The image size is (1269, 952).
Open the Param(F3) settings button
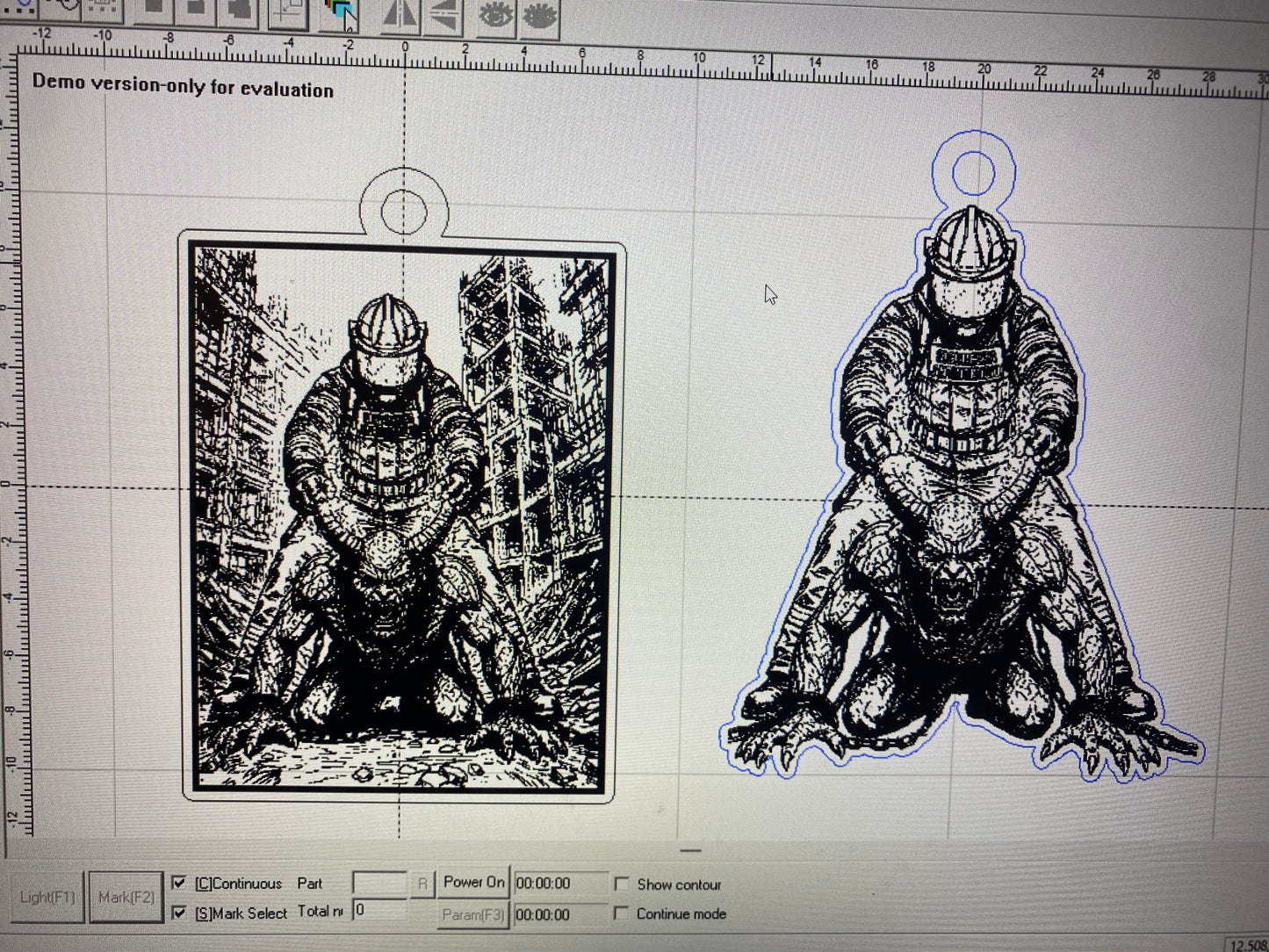click(473, 914)
